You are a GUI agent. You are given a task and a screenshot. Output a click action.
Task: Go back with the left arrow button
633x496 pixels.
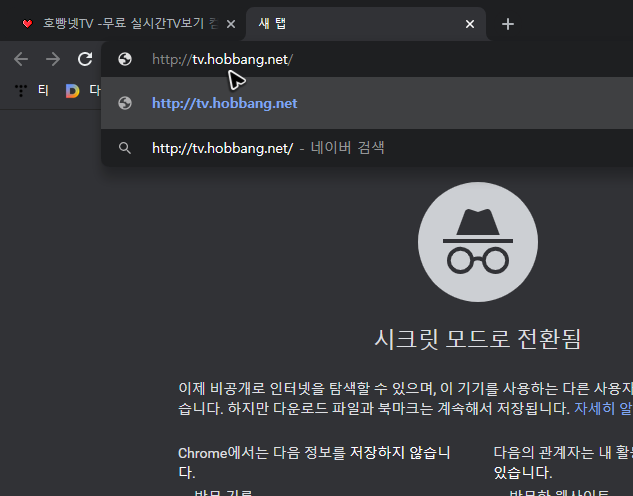(21, 59)
